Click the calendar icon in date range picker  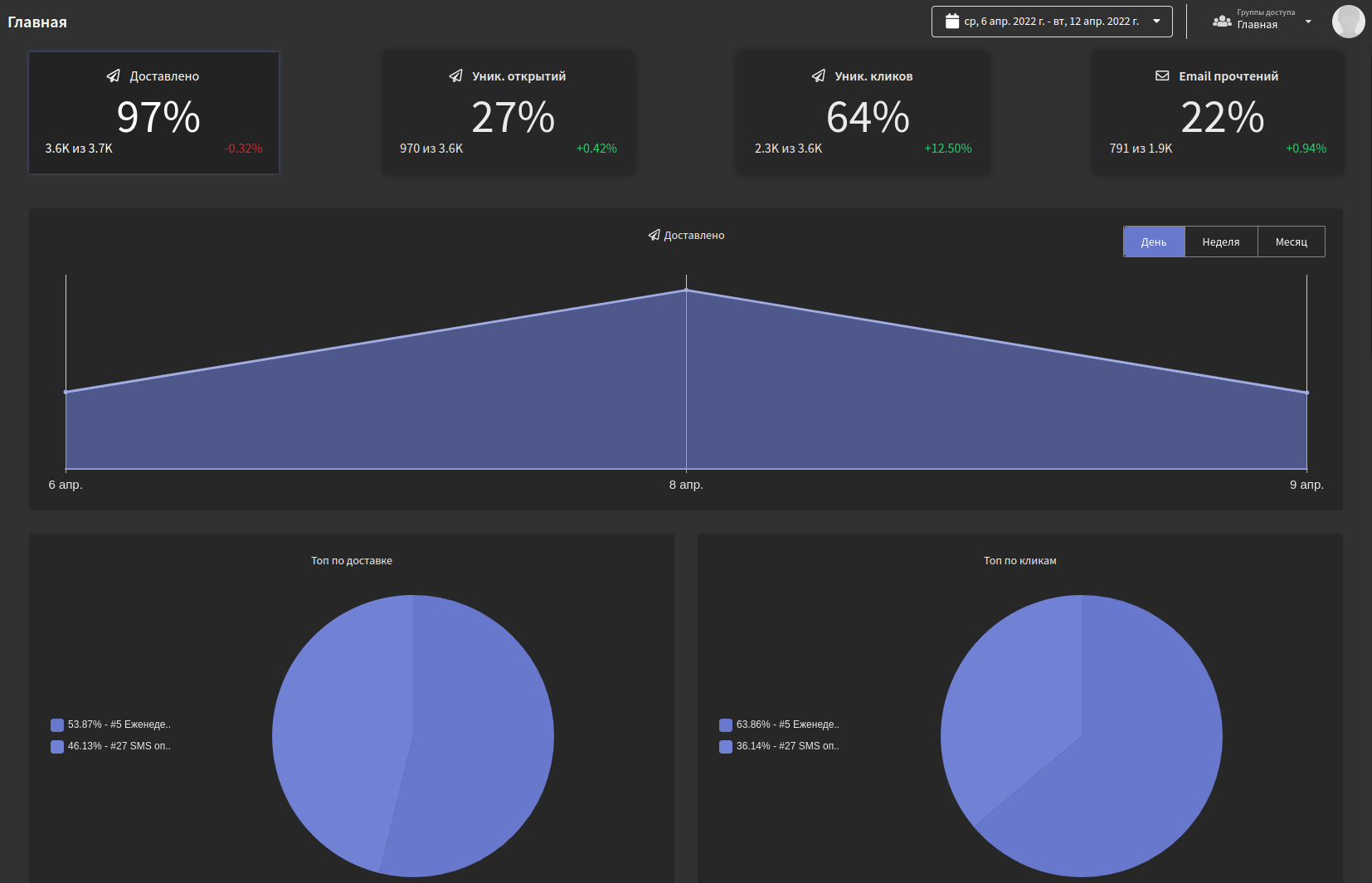tap(952, 22)
